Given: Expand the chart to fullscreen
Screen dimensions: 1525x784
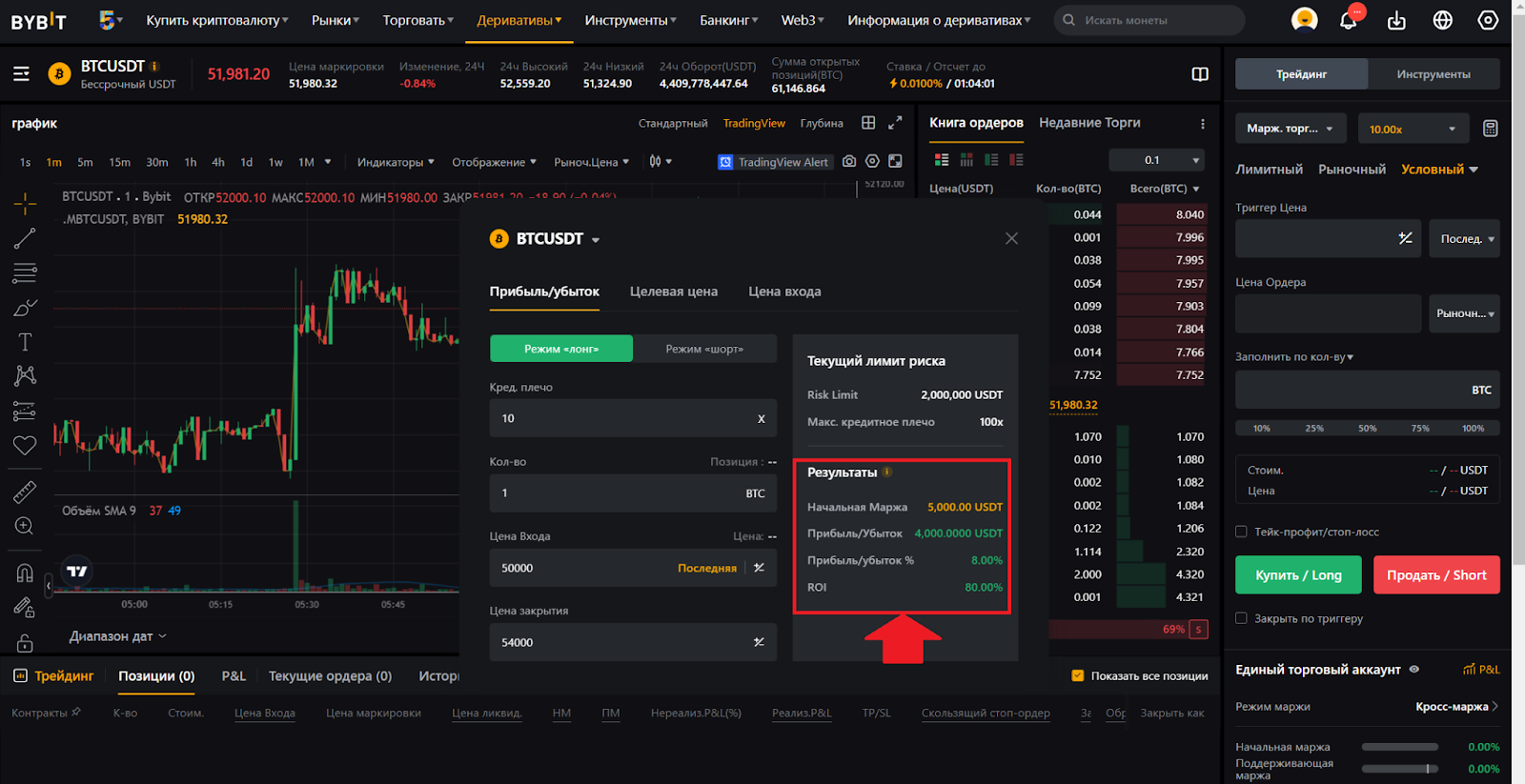Looking at the screenshot, I should point(895,123).
